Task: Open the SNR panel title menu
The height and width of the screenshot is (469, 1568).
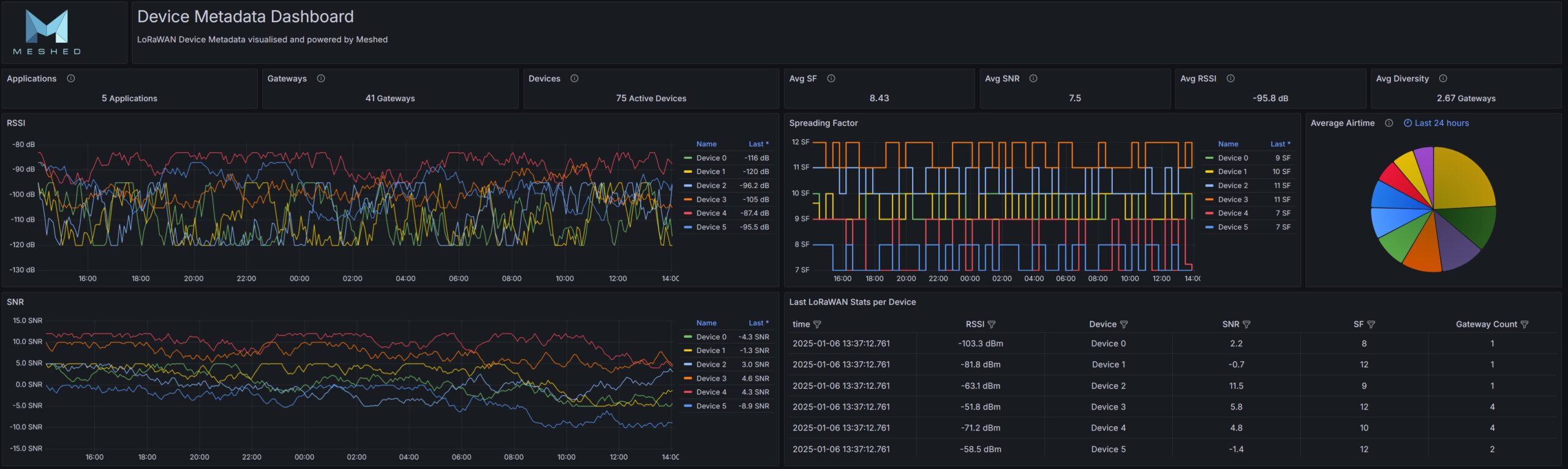Action: [15, 302]
